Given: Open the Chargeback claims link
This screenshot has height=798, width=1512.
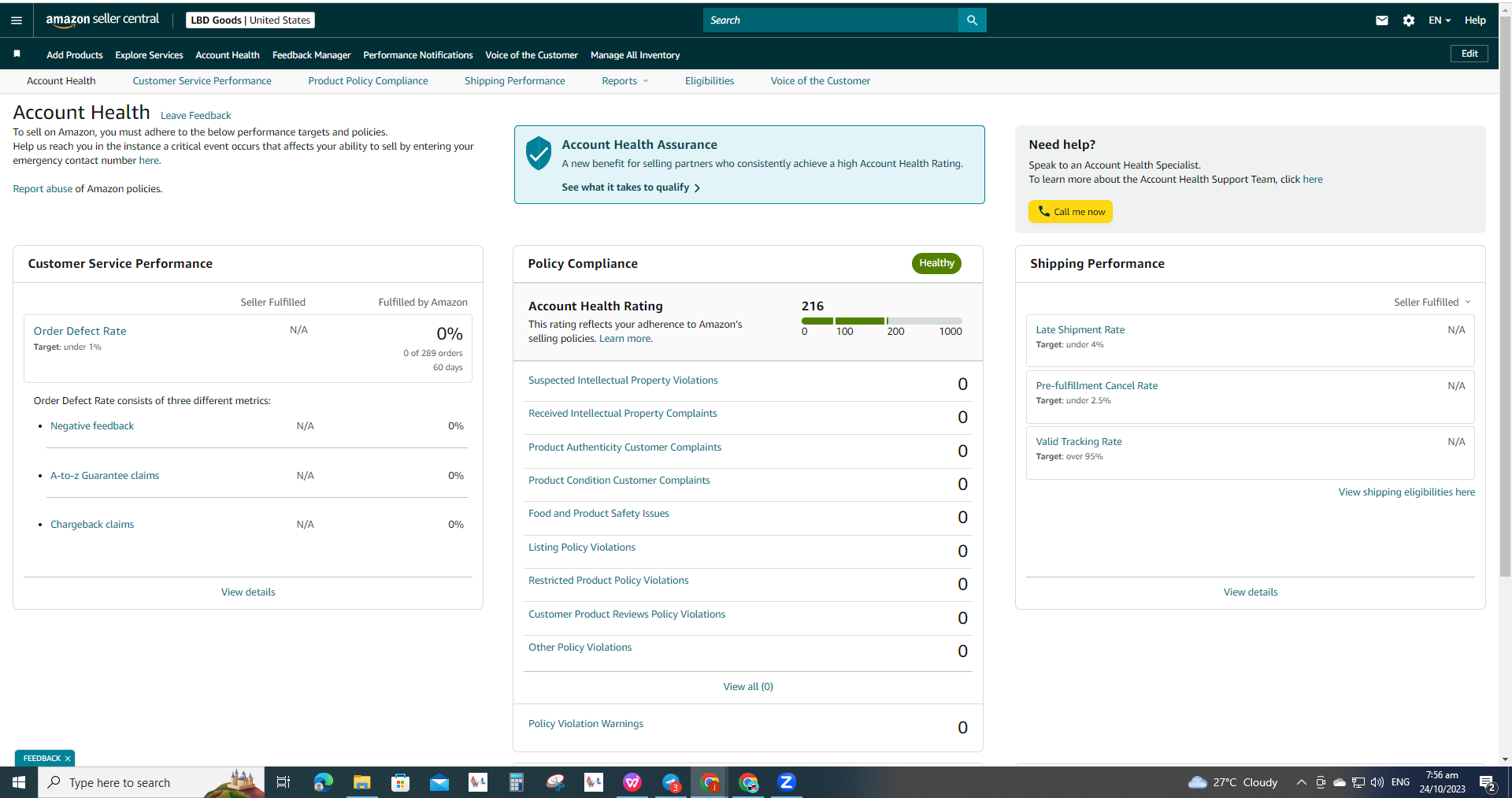Looking at the screenshot, I should (x=92, y=525).
